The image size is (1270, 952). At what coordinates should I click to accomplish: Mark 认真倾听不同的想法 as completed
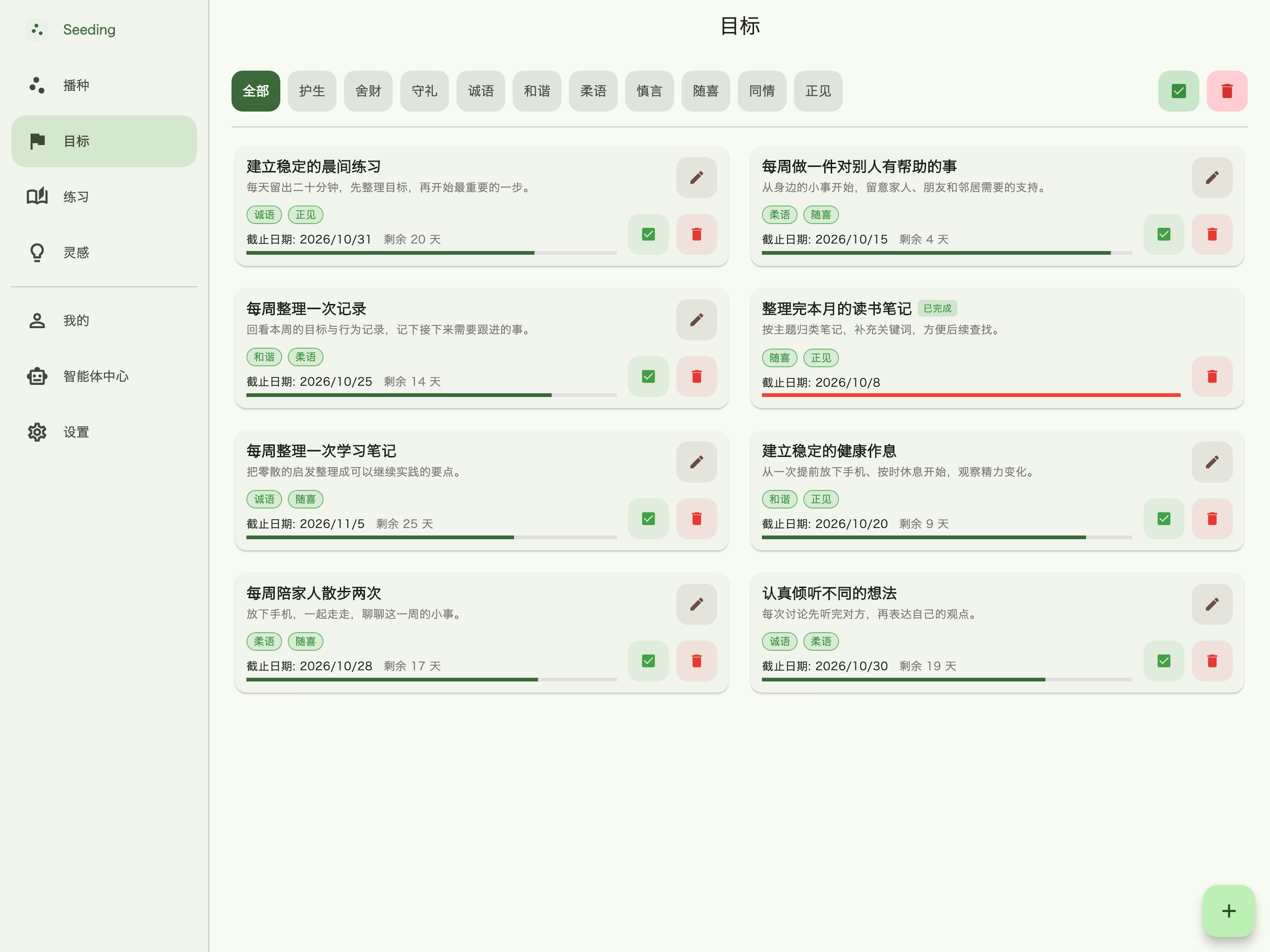click(1163, 661)
